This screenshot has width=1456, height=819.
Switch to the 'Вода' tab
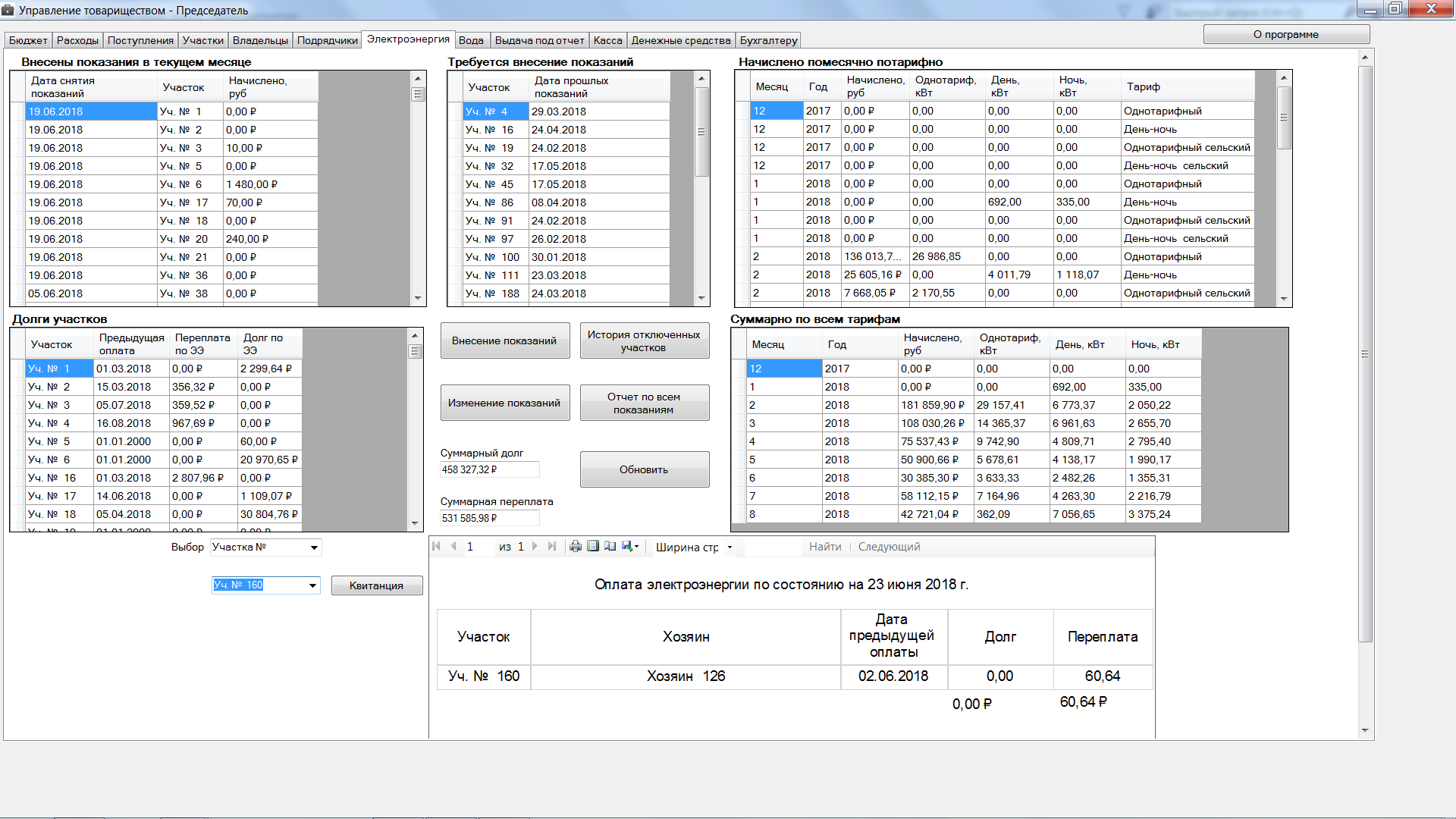pos(471,41)
